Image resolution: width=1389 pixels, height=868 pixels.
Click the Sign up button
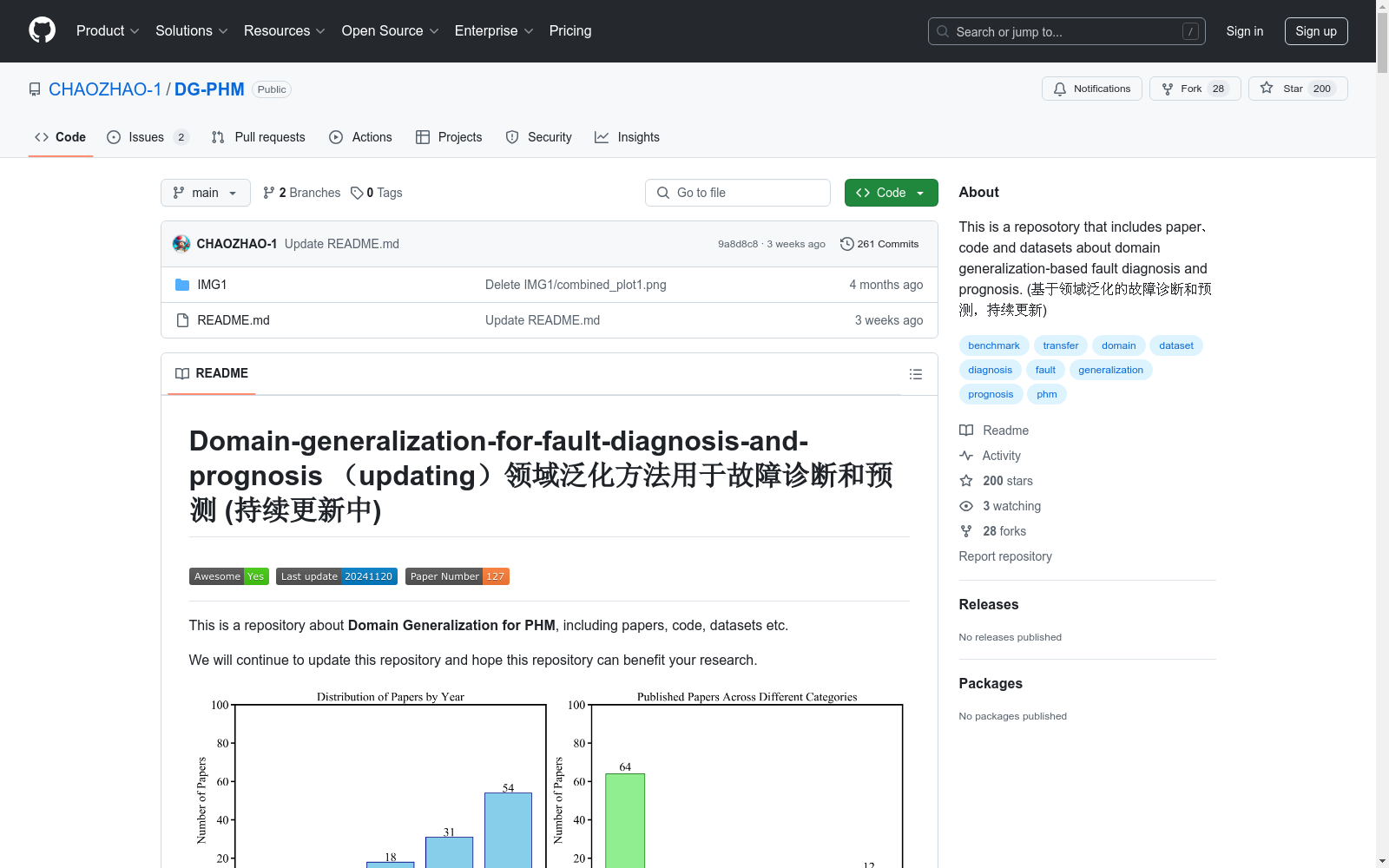pyautogui.click(x=1316, y=31)
